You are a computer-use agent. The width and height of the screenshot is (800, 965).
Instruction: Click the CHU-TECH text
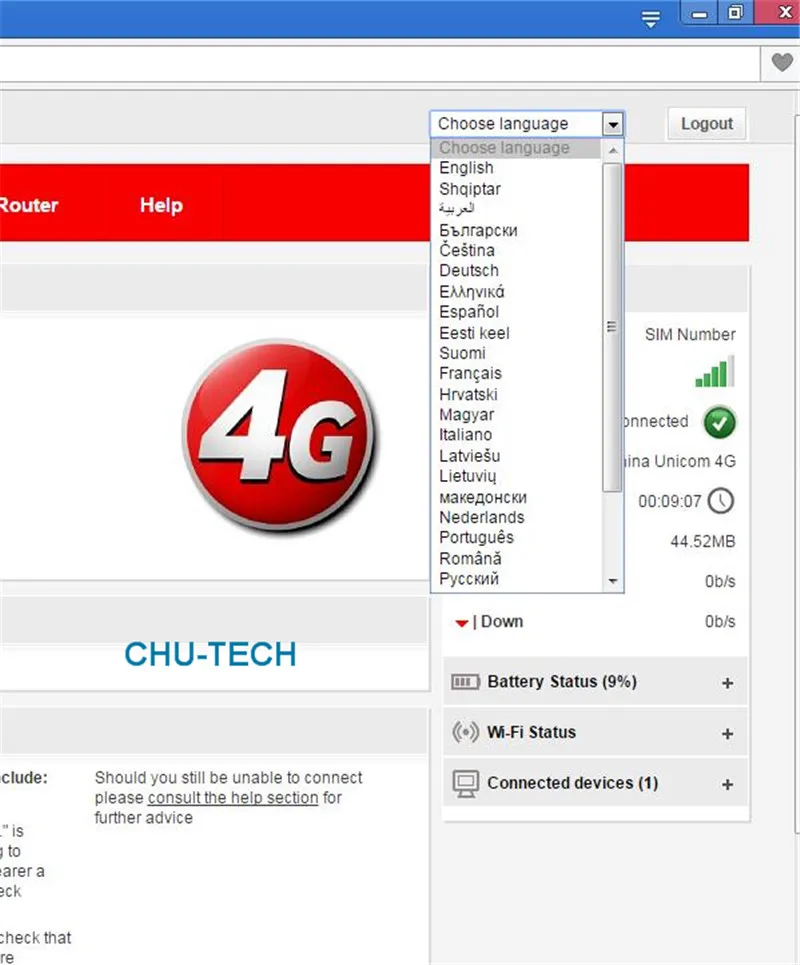click(x=210, y=654)
